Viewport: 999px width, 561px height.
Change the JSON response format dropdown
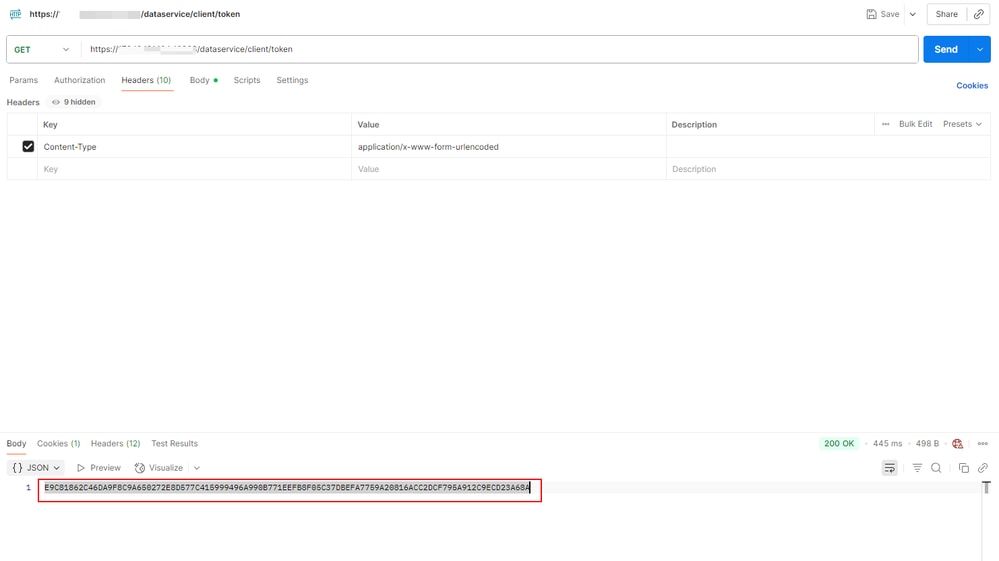coord(36,468)
